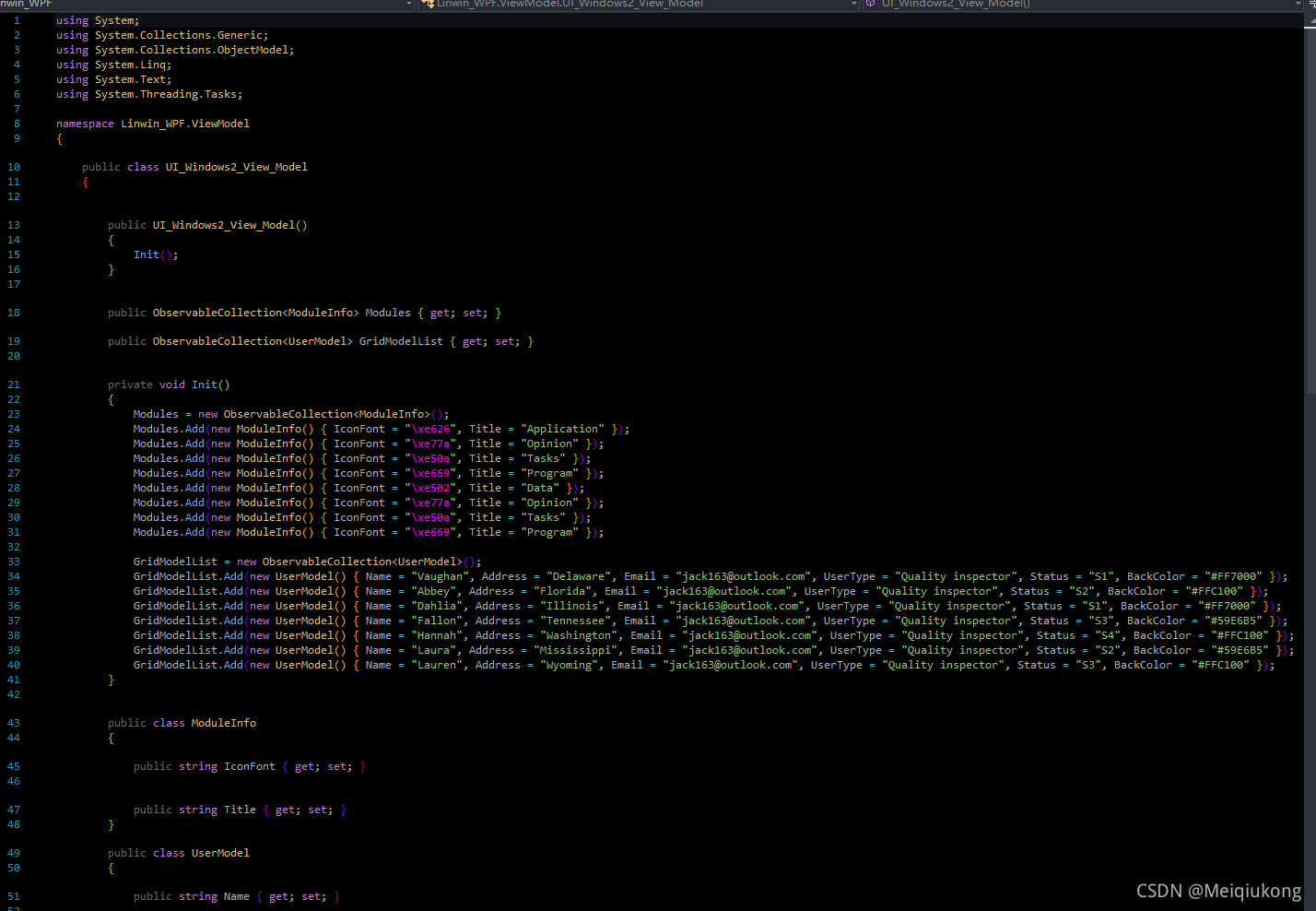This screenshot has height=911, width=1316.
Task: Click 'IconFont' property on line 45
Action: 250,766
